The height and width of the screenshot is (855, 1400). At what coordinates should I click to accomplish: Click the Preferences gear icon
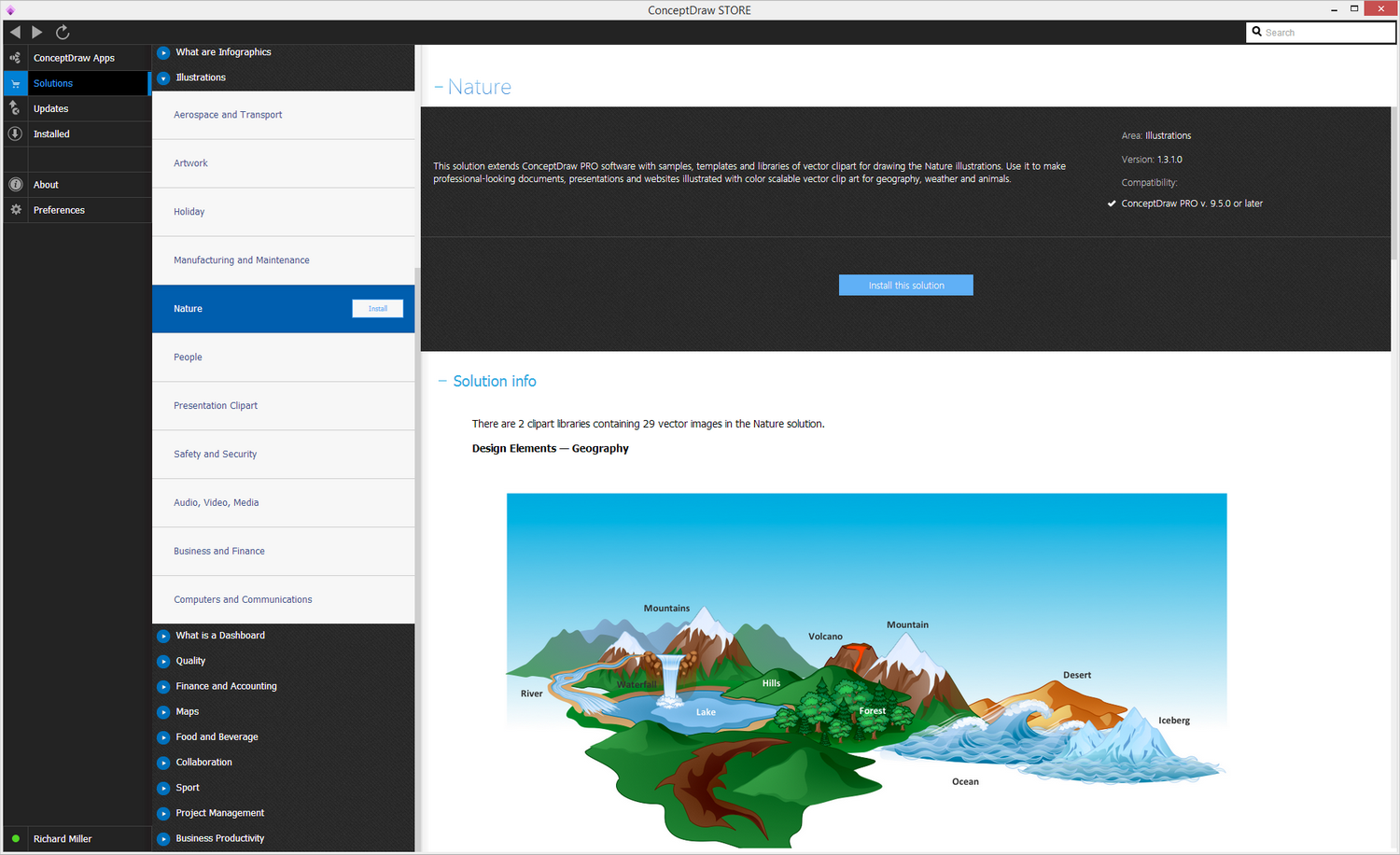click(15, 210)
